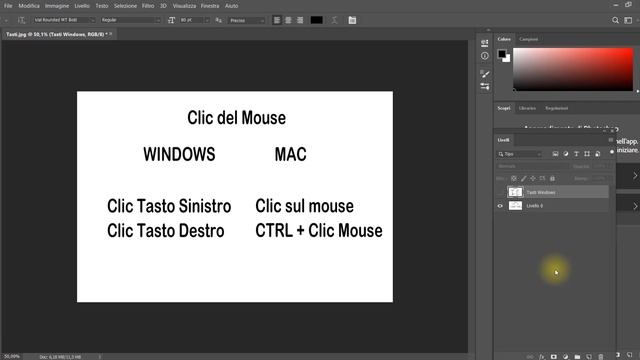Open the History panel icon in the dock
This screenshot has width=640, height=360.
(484, 43)
